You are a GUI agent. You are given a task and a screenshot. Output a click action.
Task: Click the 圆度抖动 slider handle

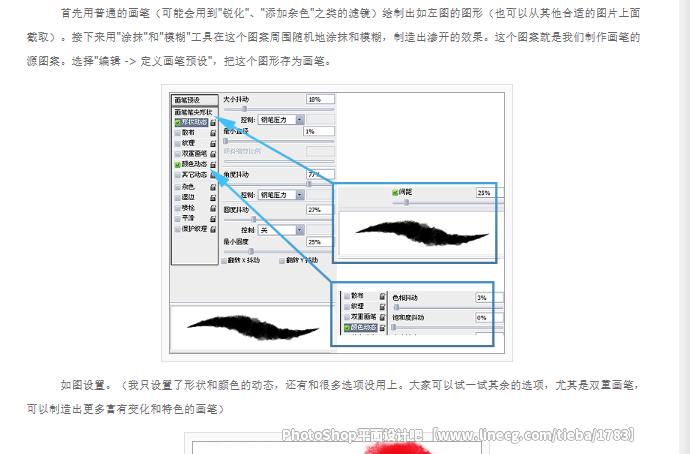[x=253, y=219]
